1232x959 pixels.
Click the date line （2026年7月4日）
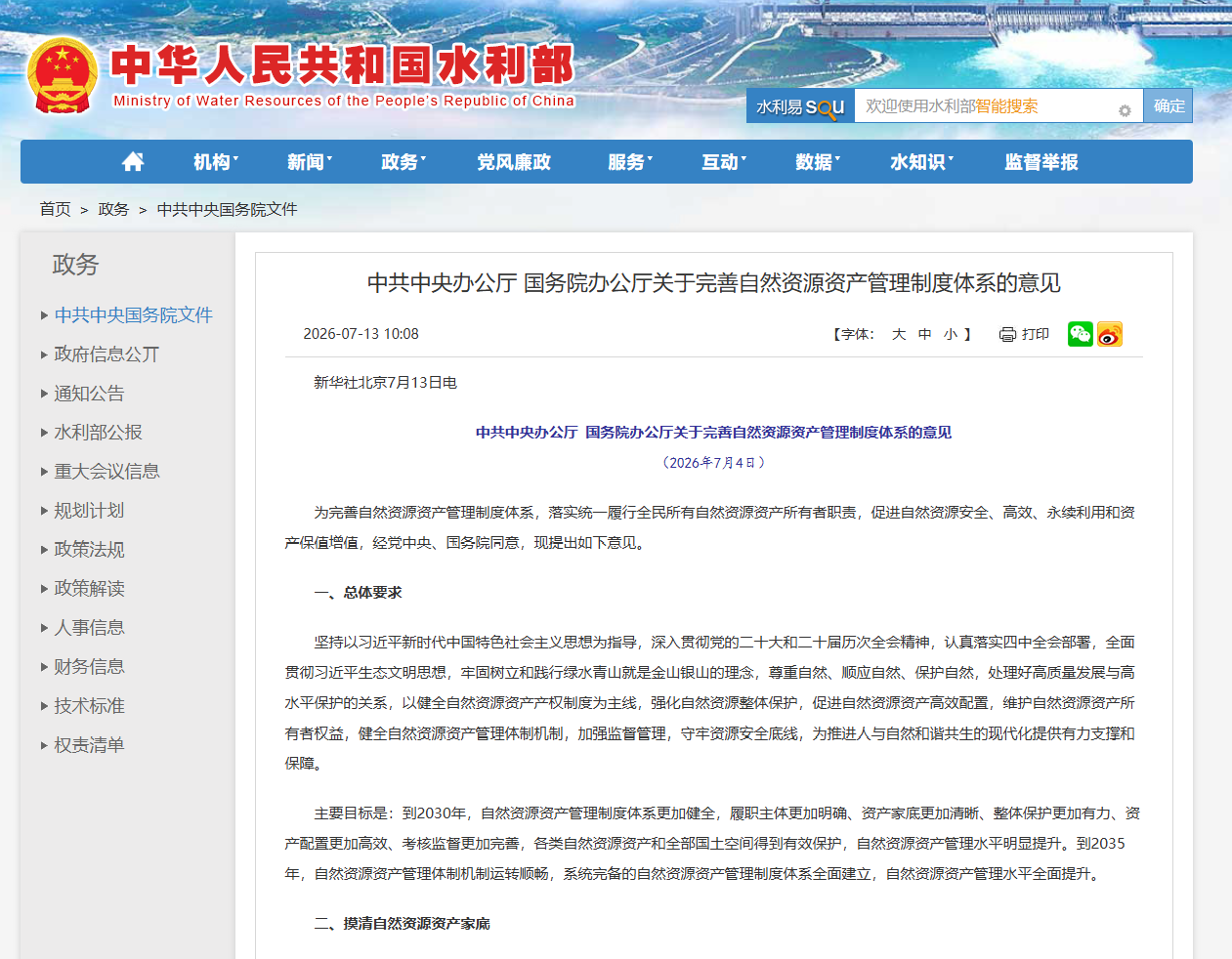pos(713,462)
